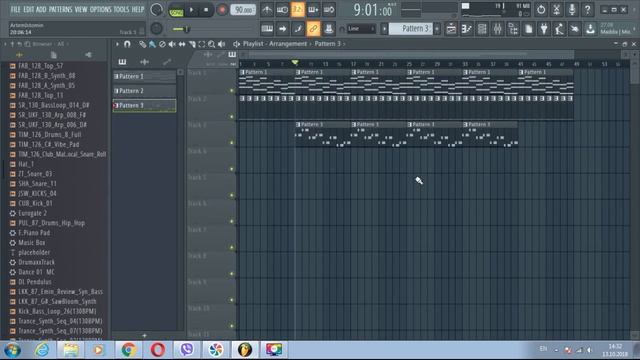Select the playlist Slice tool
This screenshot has width=640, height=360.
pos(192,44)
